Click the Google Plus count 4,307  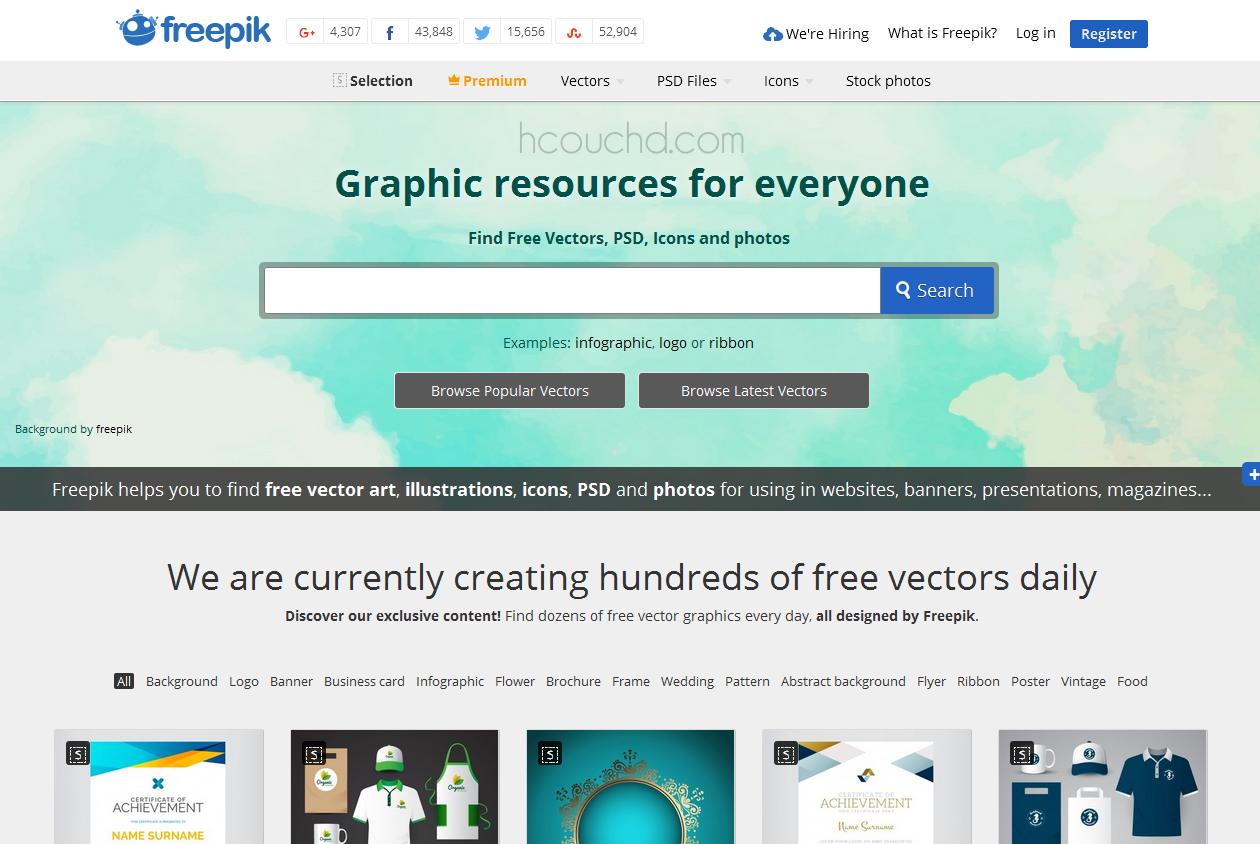pyautogui.click(x=345, y=32)
